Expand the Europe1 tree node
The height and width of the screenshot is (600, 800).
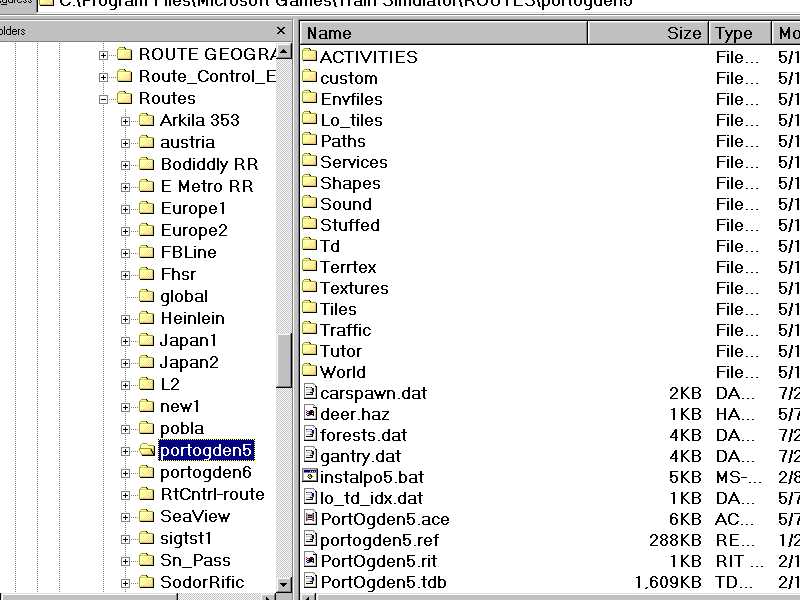(x=125, y=209)
